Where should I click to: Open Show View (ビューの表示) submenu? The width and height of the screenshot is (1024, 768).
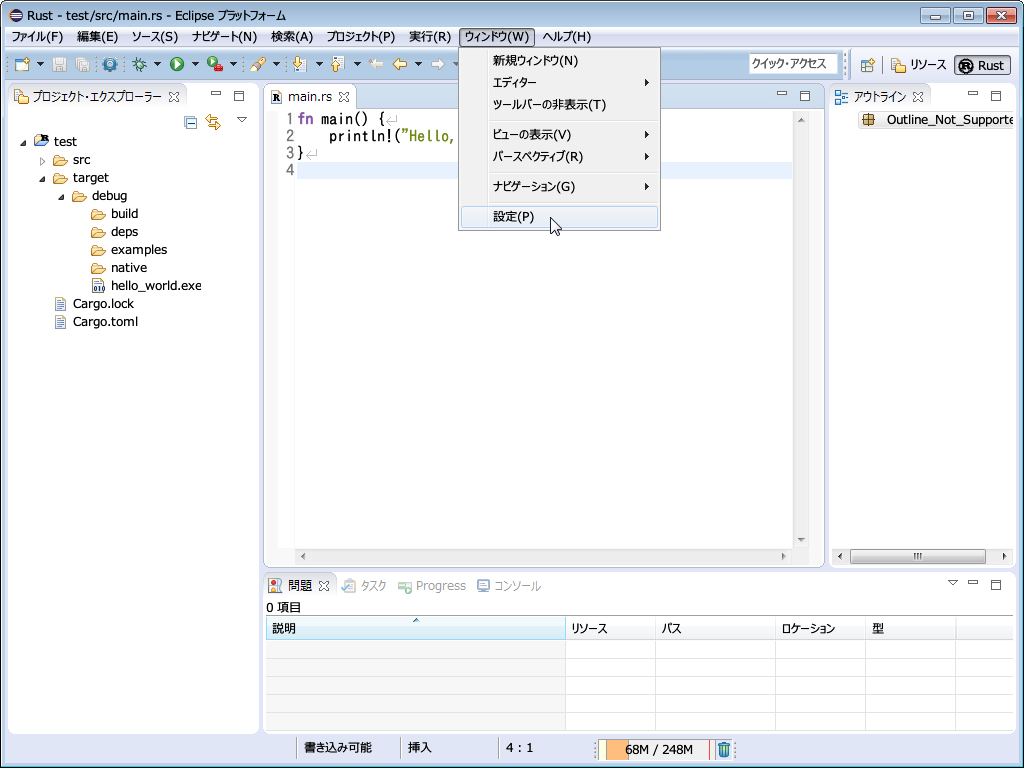tap(560, 135)
